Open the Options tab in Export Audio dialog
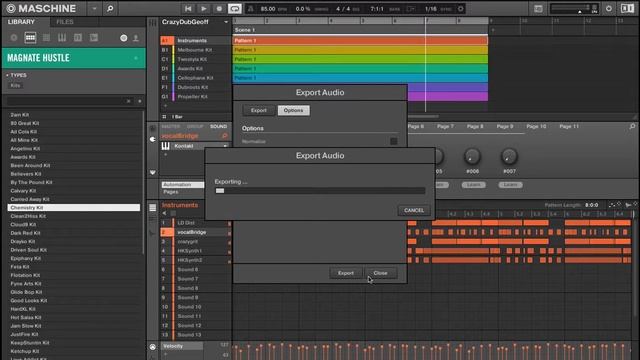This screenshot has height=360, width=640. coord(293,110)
